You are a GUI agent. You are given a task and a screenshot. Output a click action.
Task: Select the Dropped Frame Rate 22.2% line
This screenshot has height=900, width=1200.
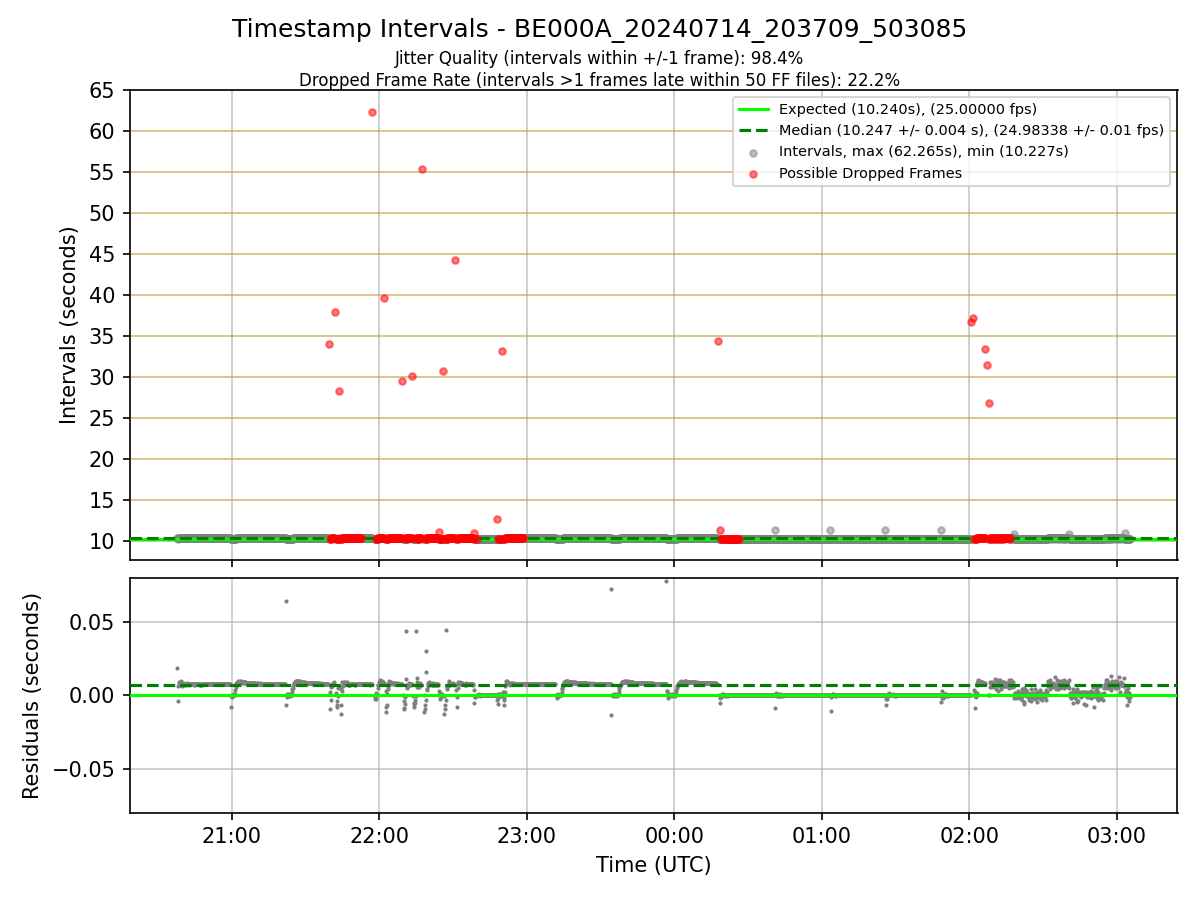tap(599, 80)
